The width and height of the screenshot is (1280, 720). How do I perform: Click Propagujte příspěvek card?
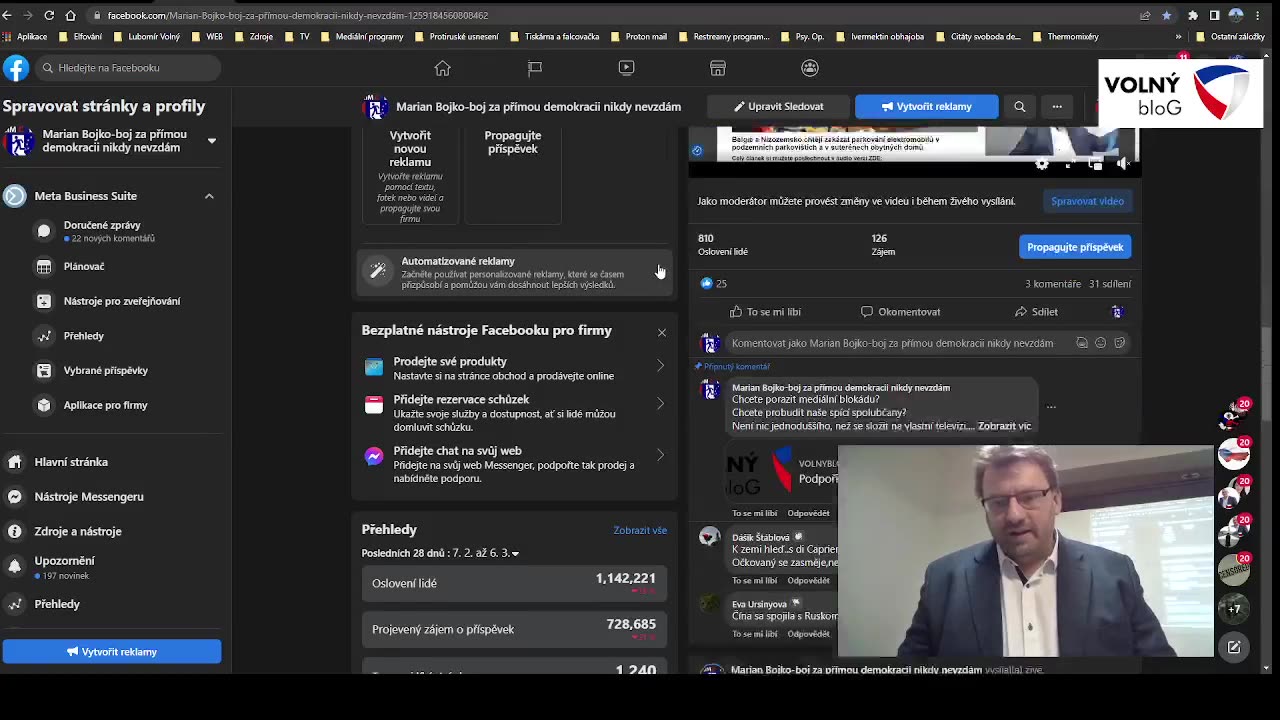[x=513, y=176]
